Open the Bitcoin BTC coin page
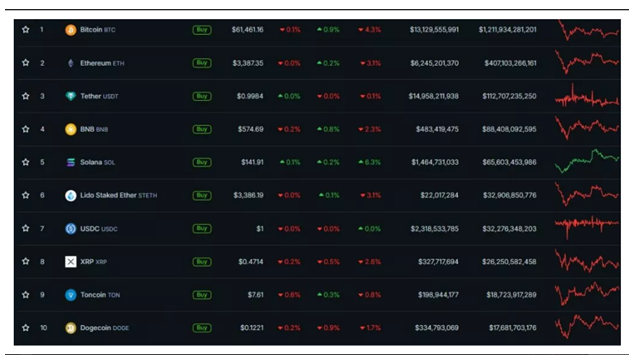 click(98, 30)
